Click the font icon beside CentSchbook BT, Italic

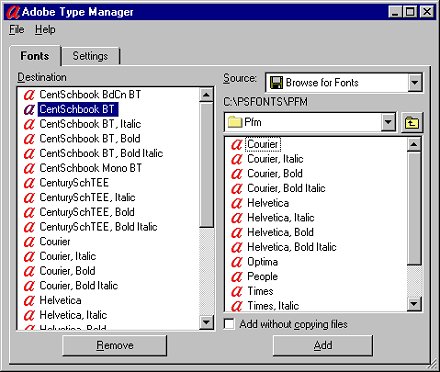[x=29, y=124]
